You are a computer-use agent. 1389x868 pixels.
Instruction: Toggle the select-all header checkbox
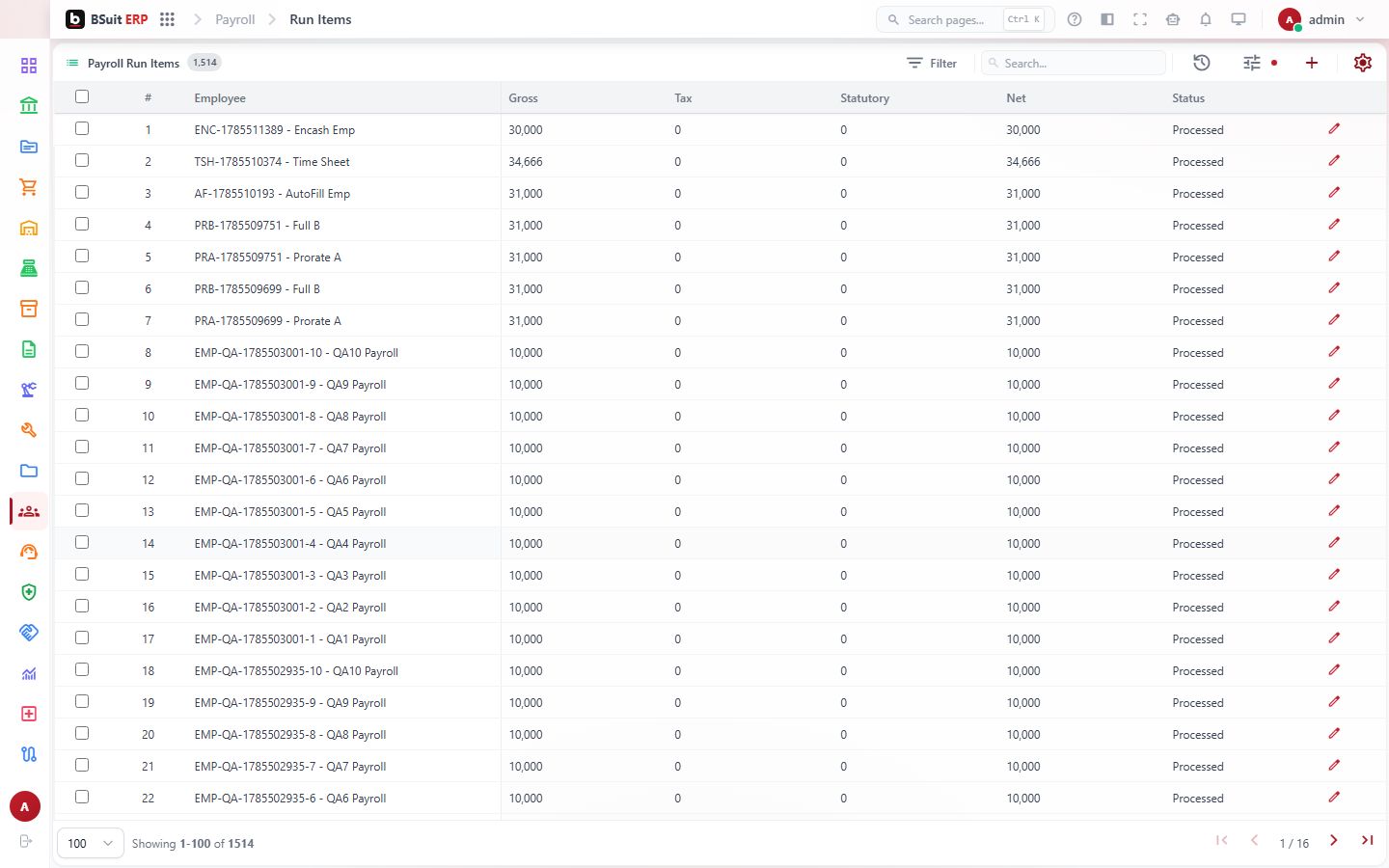[82, 96]
